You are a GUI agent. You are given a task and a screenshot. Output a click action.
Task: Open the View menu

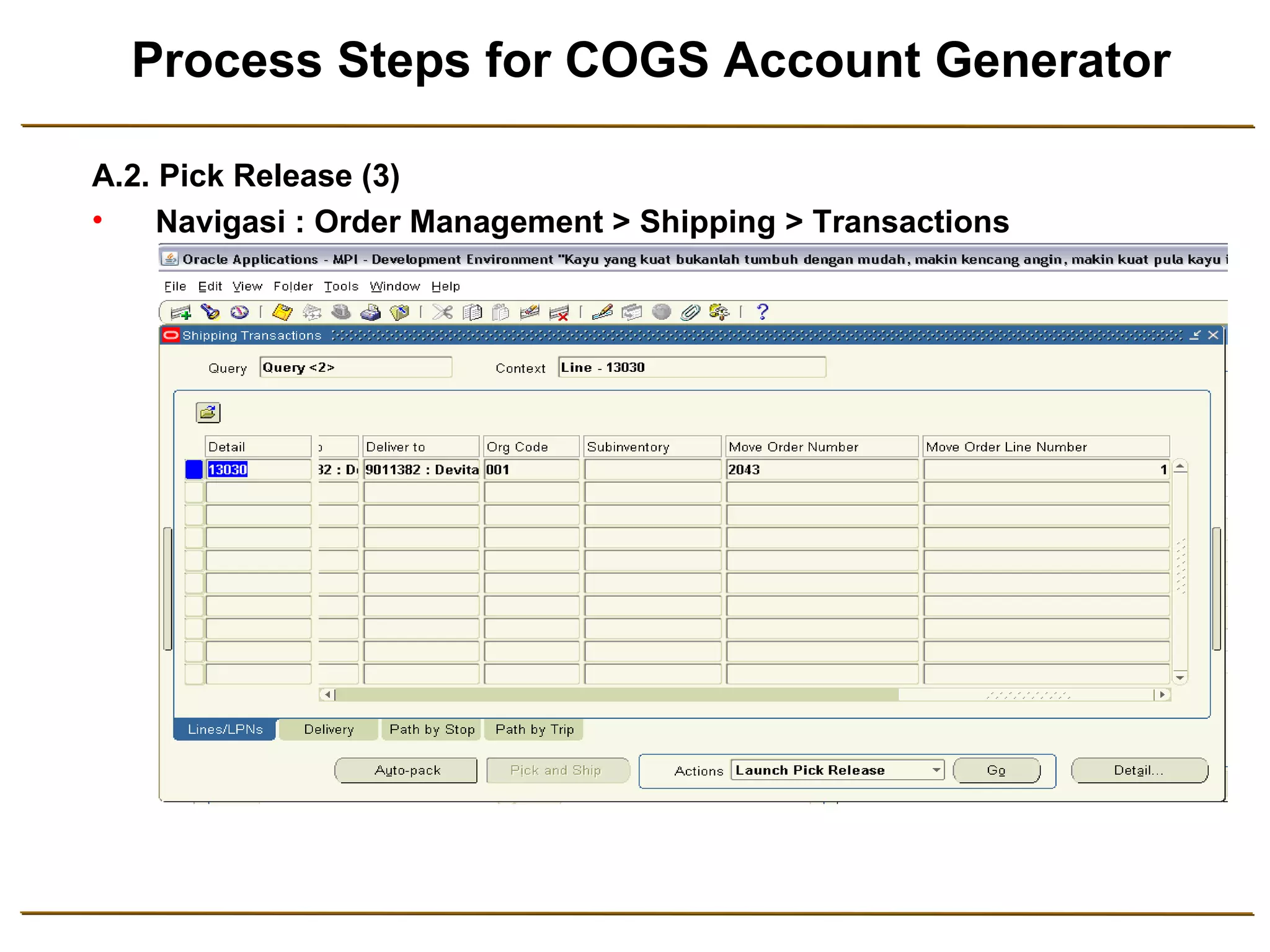(x=247, y=286)
